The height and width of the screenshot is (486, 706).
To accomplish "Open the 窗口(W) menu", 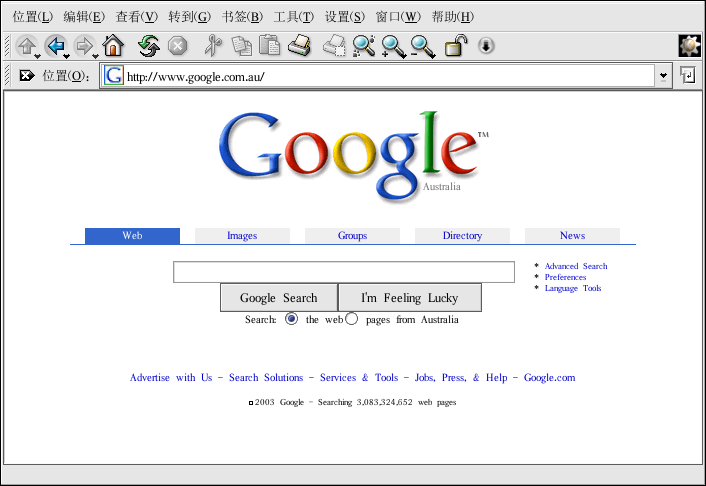I will 398,17.
